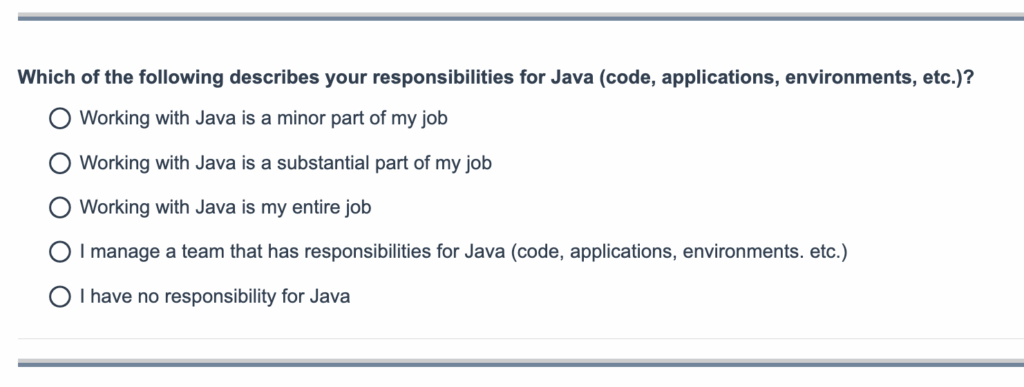Mark the 'I have no responsibility for Java' radio
This screenshot has width=1024, height=387.
pos(60,297)
